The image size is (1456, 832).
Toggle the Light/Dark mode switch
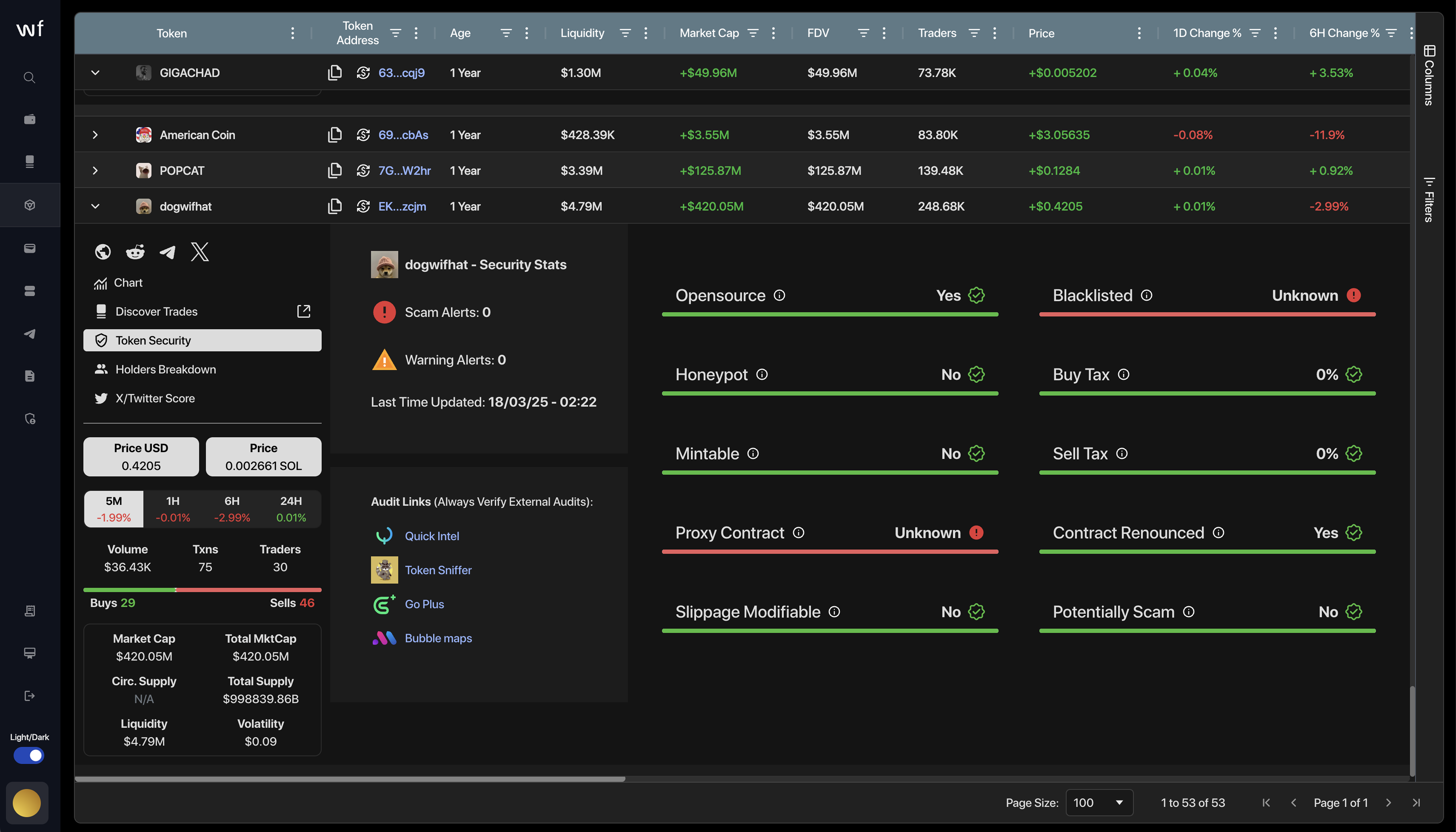[x=29, y=756]
